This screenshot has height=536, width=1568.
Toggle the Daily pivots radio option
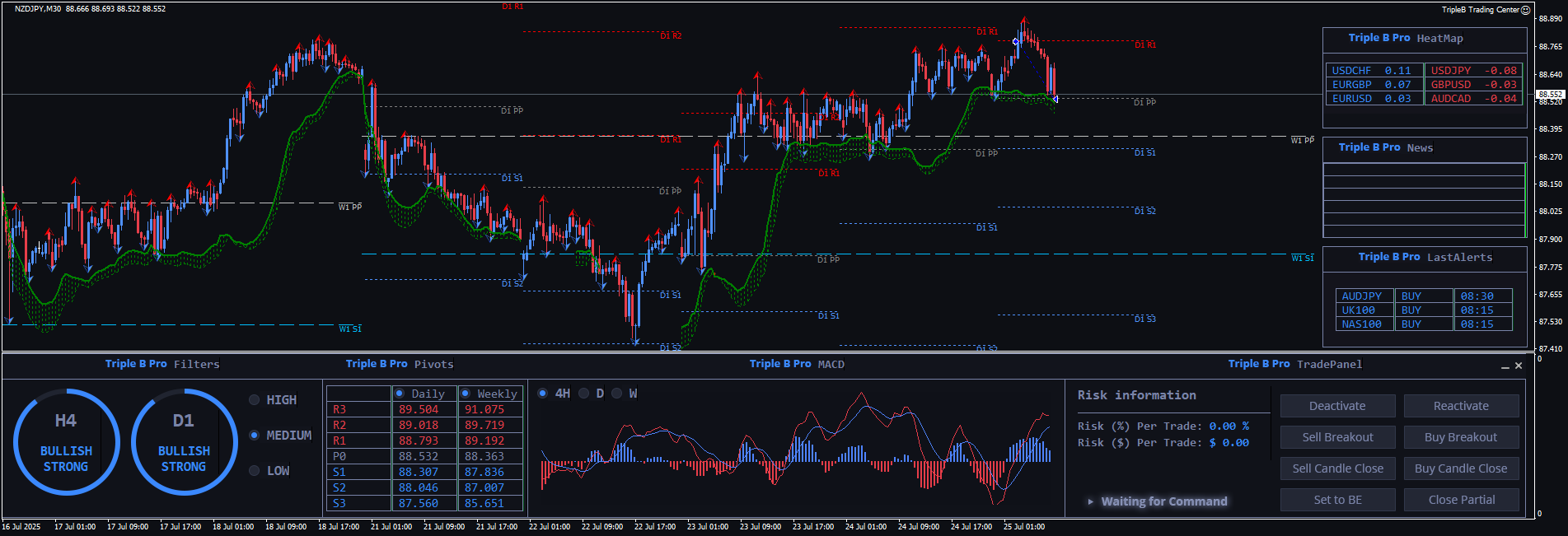400,394
